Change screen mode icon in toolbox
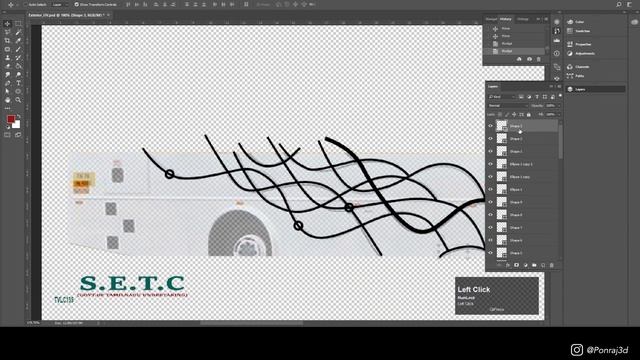 click(18, 135)
